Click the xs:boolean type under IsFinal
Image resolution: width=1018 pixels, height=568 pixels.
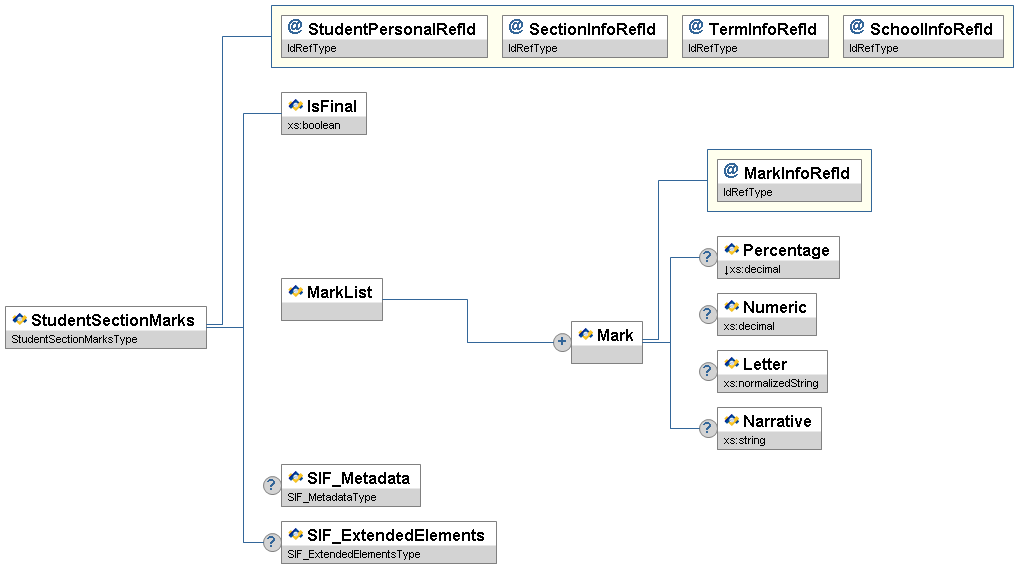[x=314, y=125]
